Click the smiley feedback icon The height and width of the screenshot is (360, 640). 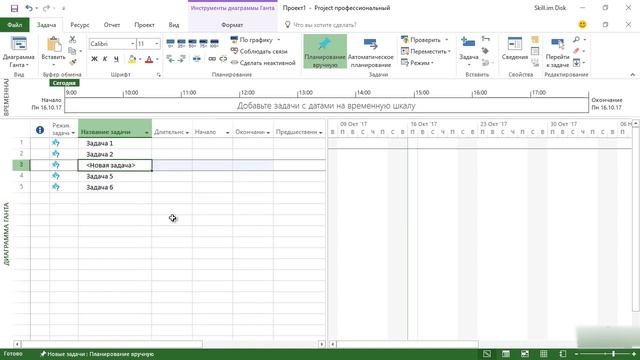coord(582,24)
